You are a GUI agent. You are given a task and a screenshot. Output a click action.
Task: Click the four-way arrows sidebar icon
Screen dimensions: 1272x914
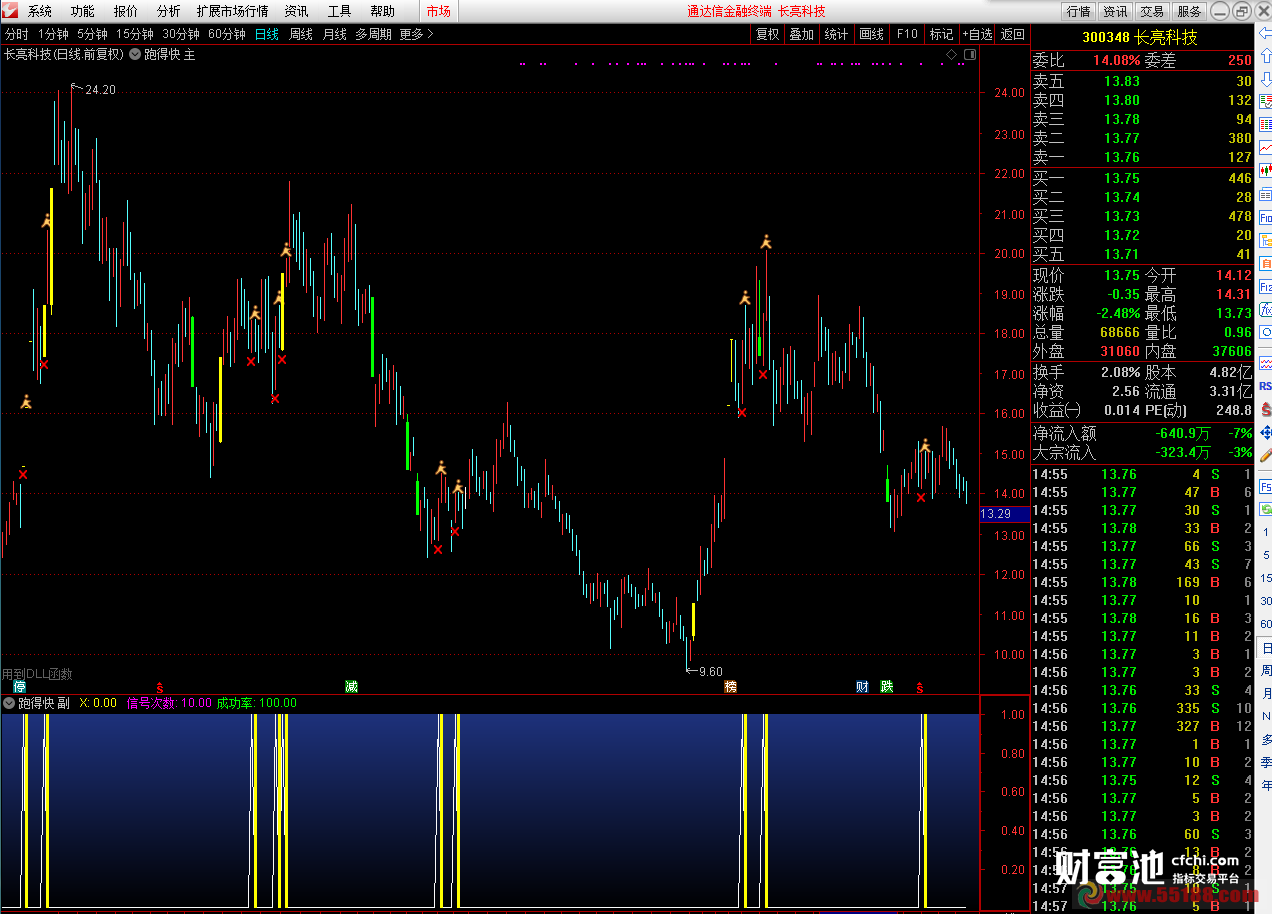click(x=1265, y=432)
